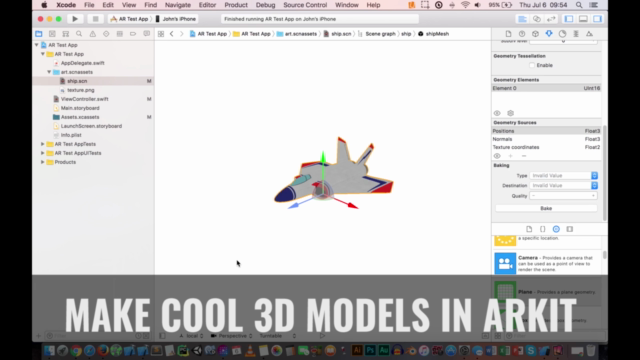Open the Quick Help inspector
This screenshot has height=360, width=640.
(522, 34)
